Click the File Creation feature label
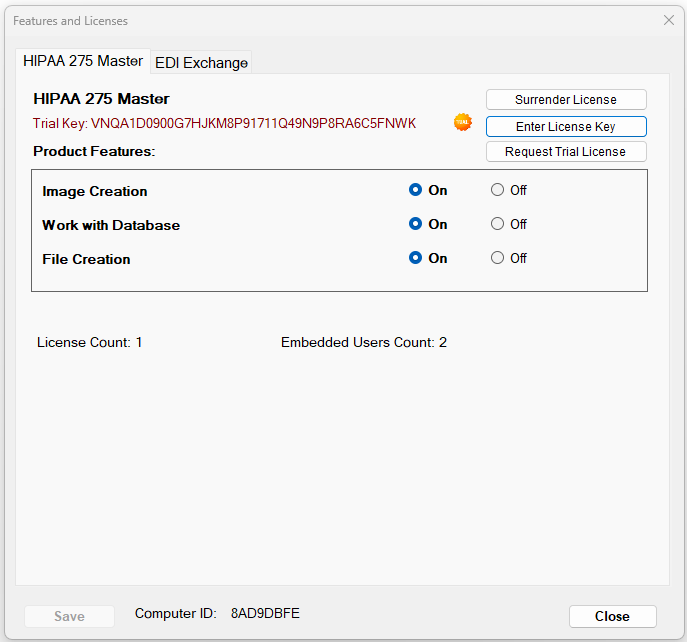Image resolution: width=687 pixels, height=642 pixels. tap(86, 259)
